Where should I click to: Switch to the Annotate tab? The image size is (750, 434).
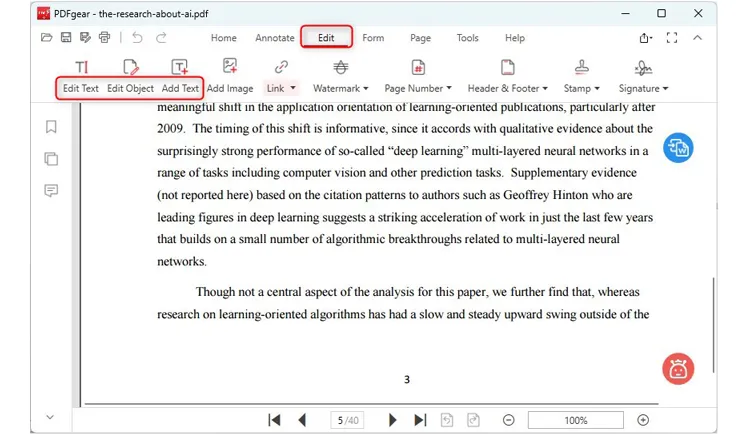click(275, 38)
